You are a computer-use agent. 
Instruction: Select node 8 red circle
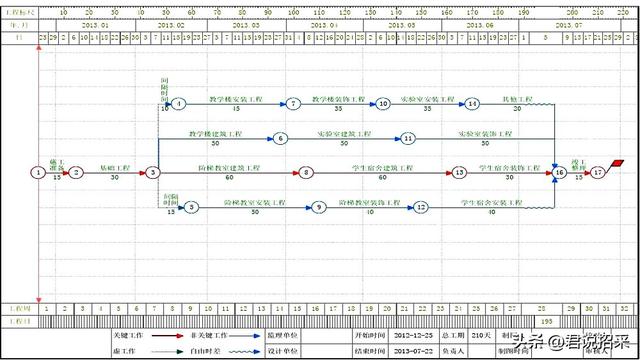click(x=306, y=173)
